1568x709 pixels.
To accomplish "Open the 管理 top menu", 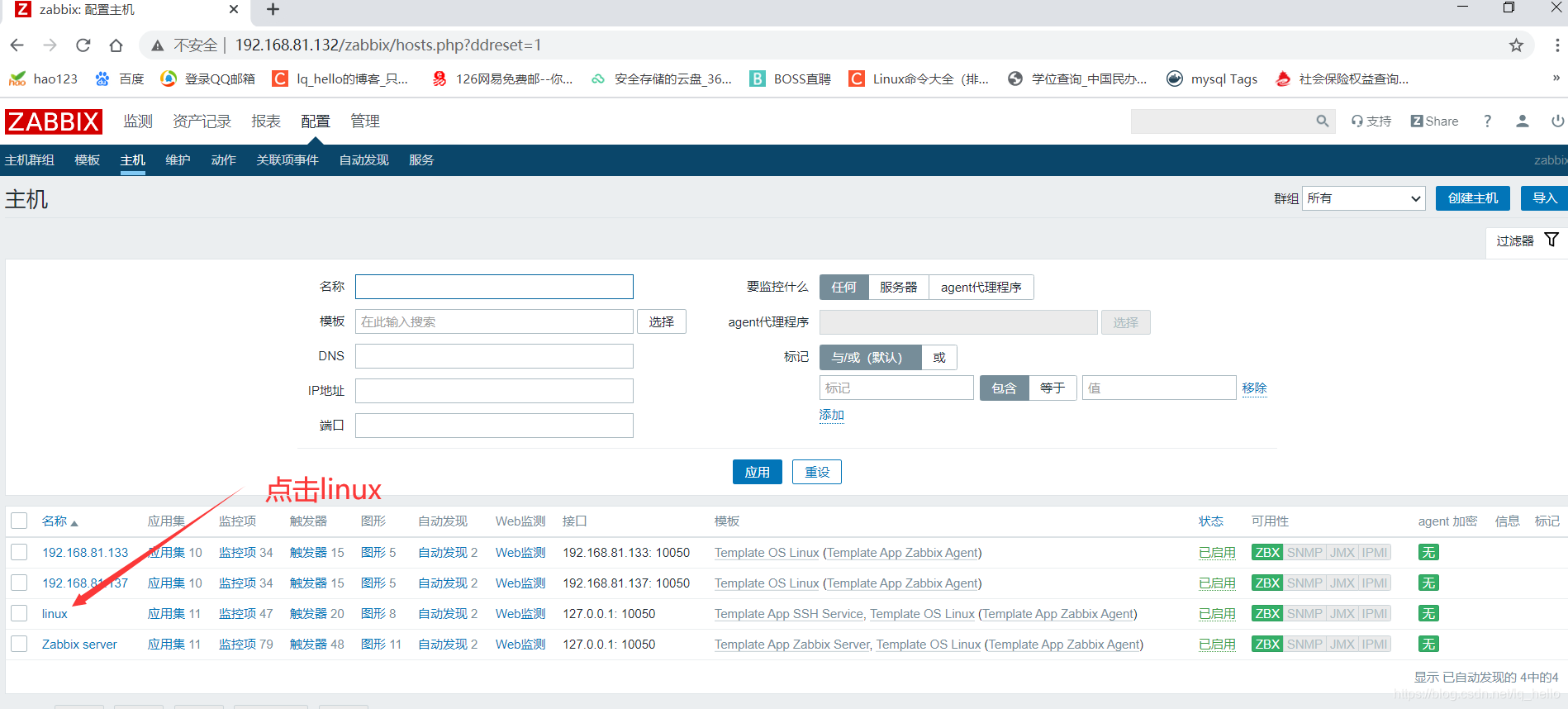I will (x=365, y=121).
